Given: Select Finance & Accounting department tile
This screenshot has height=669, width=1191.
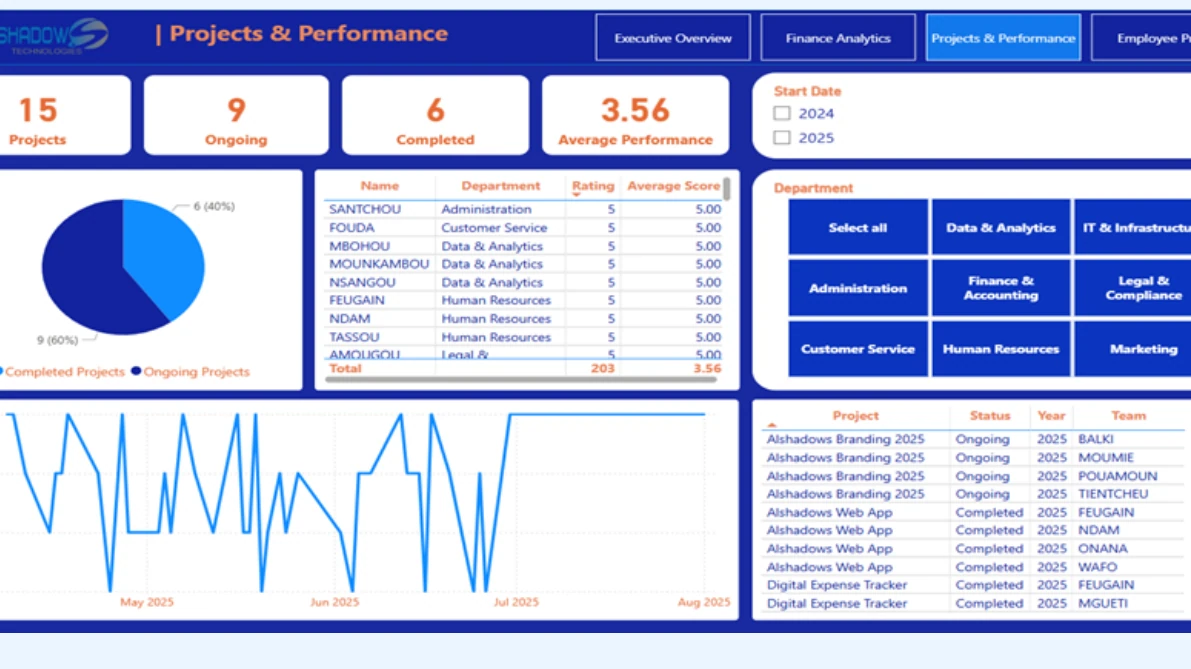Looking at the screenshot, I should 1000,288.
